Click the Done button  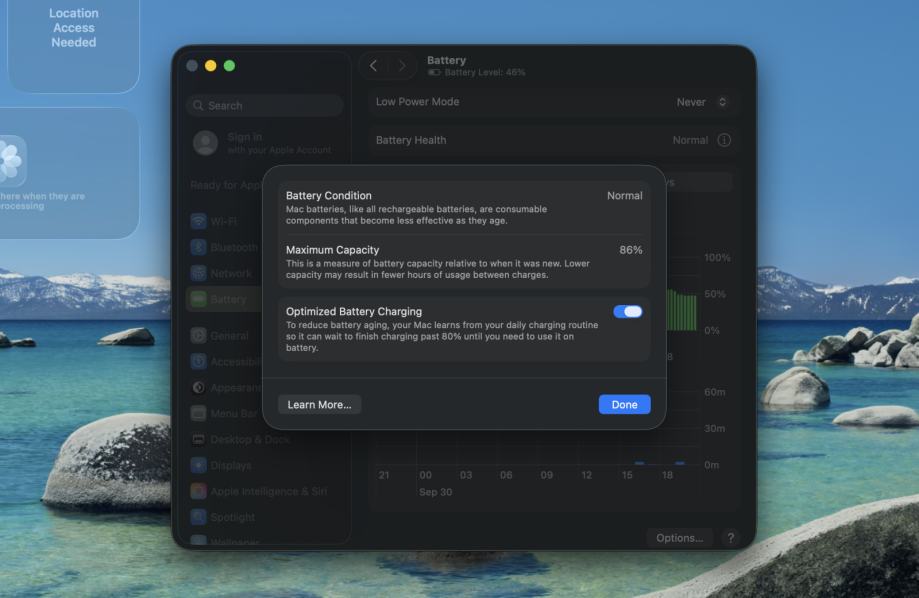point(624,405)
